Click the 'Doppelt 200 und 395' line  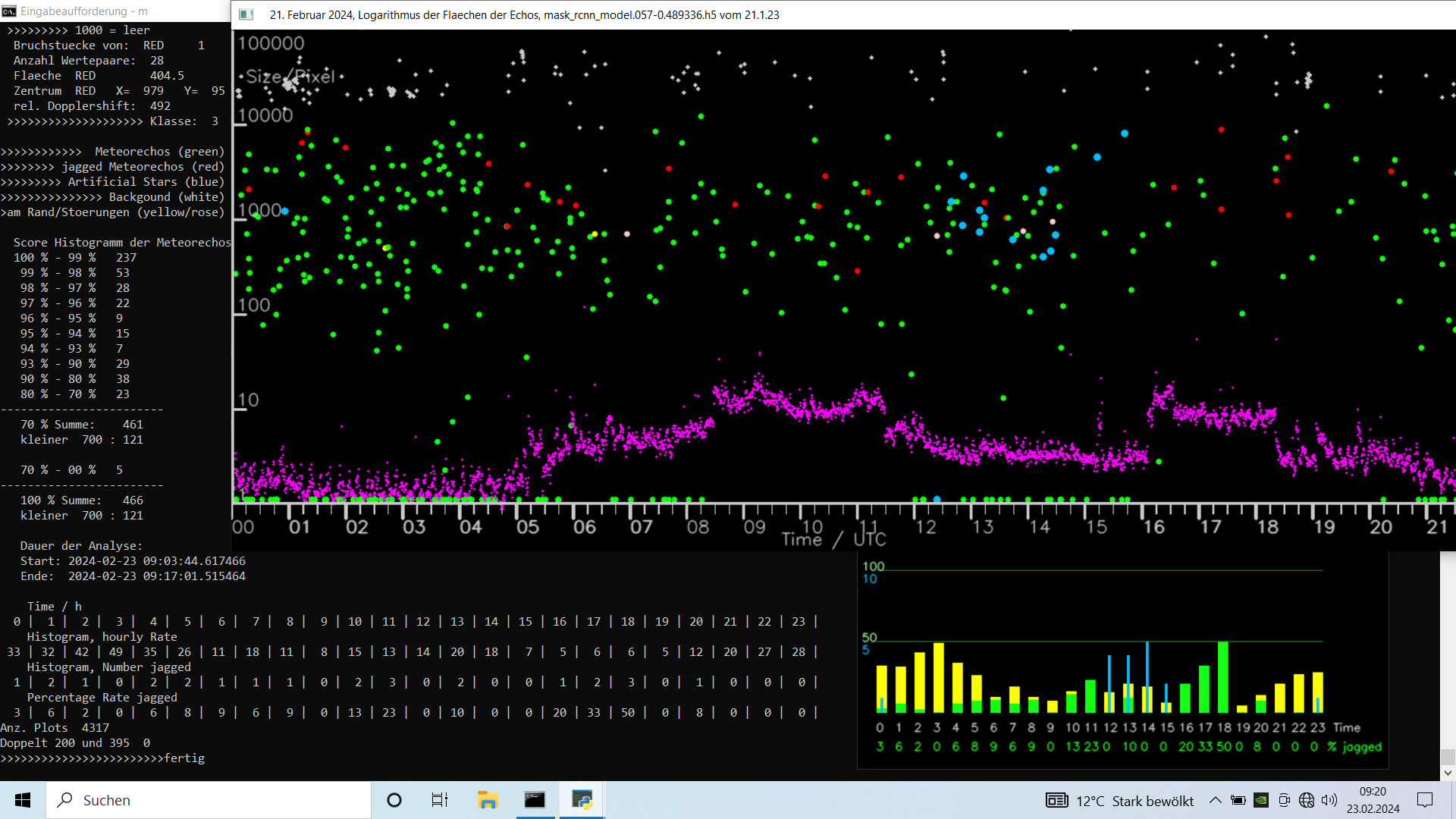pos(75,743)
